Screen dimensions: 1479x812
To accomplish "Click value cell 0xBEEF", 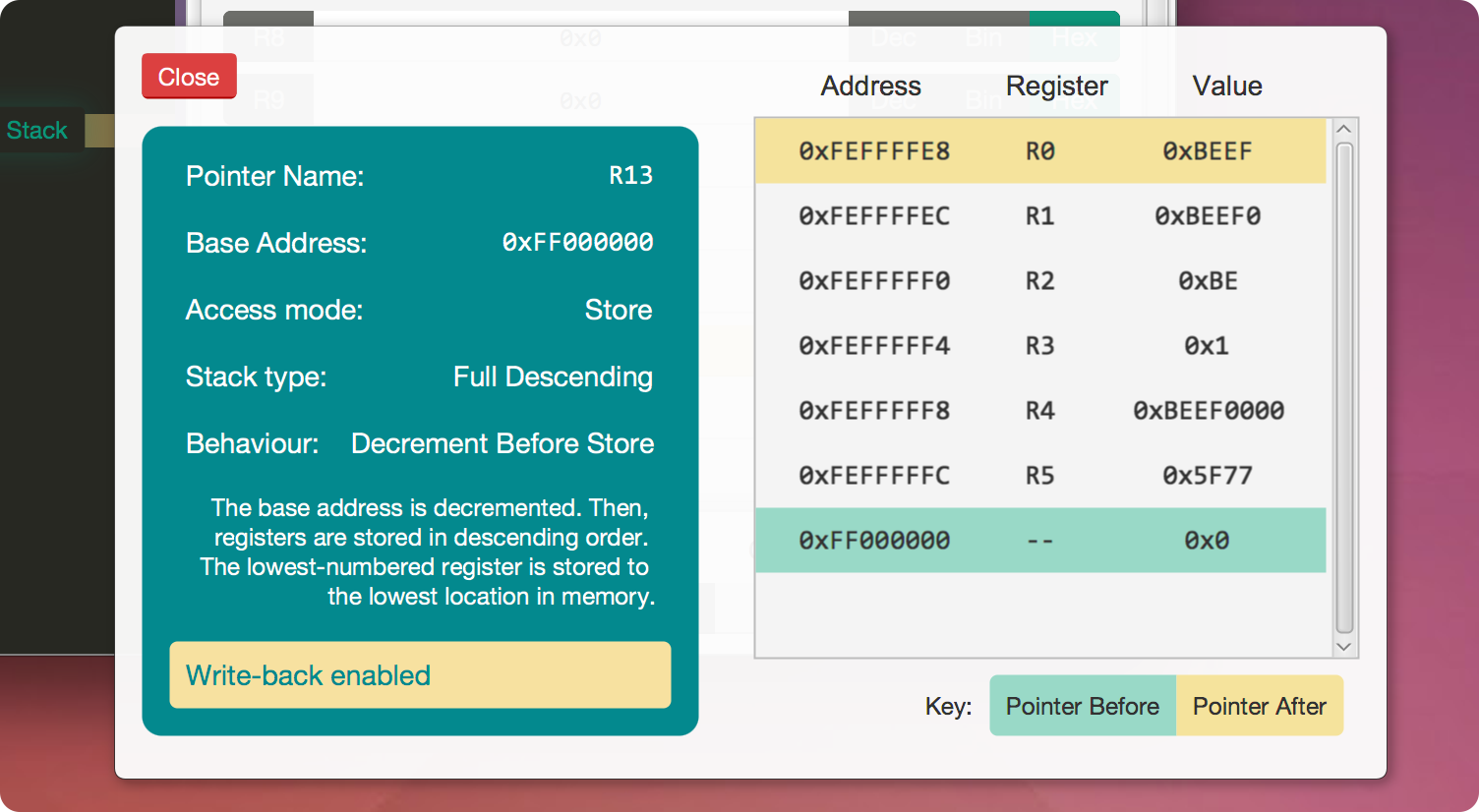I will point(1208,151).
